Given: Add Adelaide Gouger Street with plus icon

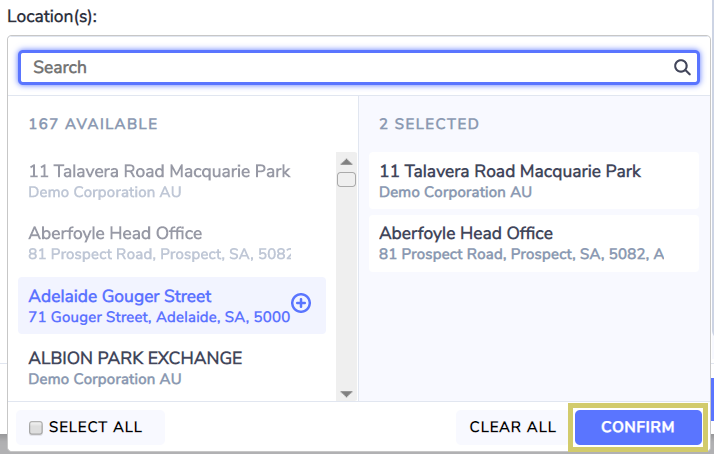Looking at the screenshot, I should click(x=301, y=303).
